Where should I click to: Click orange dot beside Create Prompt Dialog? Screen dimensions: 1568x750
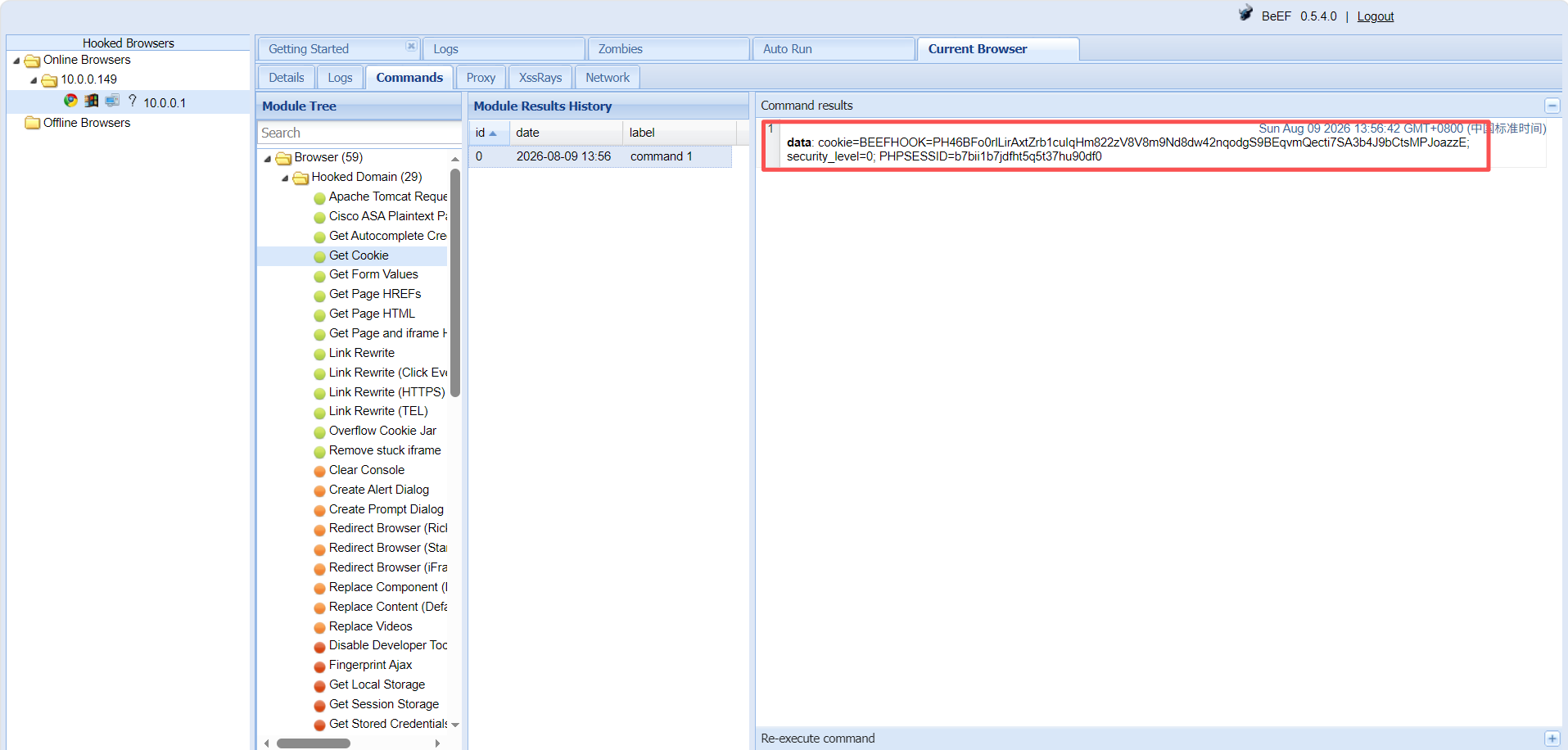[x=319, y=510]
